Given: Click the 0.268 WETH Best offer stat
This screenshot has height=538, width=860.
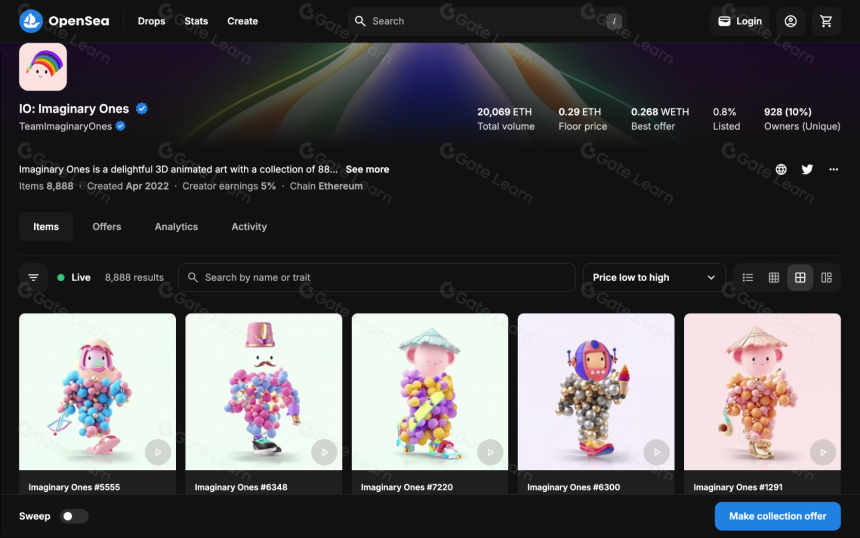Looking at the screenshot, I should tap(660, 119).
